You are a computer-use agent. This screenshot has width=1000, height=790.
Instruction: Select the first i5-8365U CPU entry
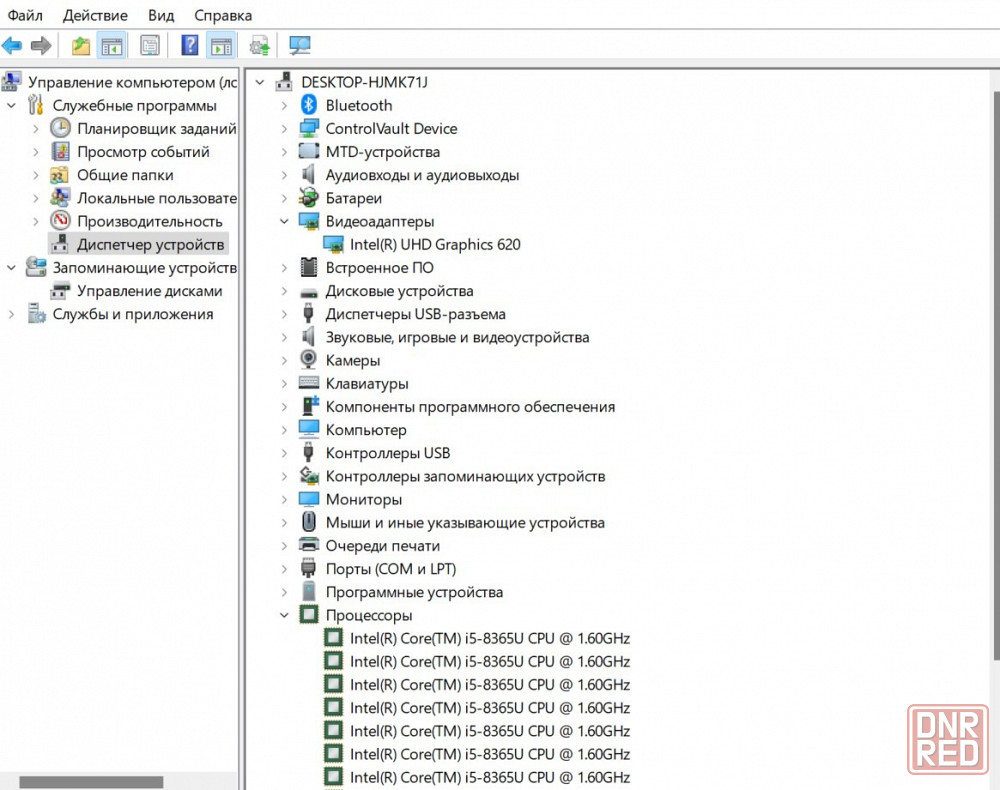click(x=490, y=638)
